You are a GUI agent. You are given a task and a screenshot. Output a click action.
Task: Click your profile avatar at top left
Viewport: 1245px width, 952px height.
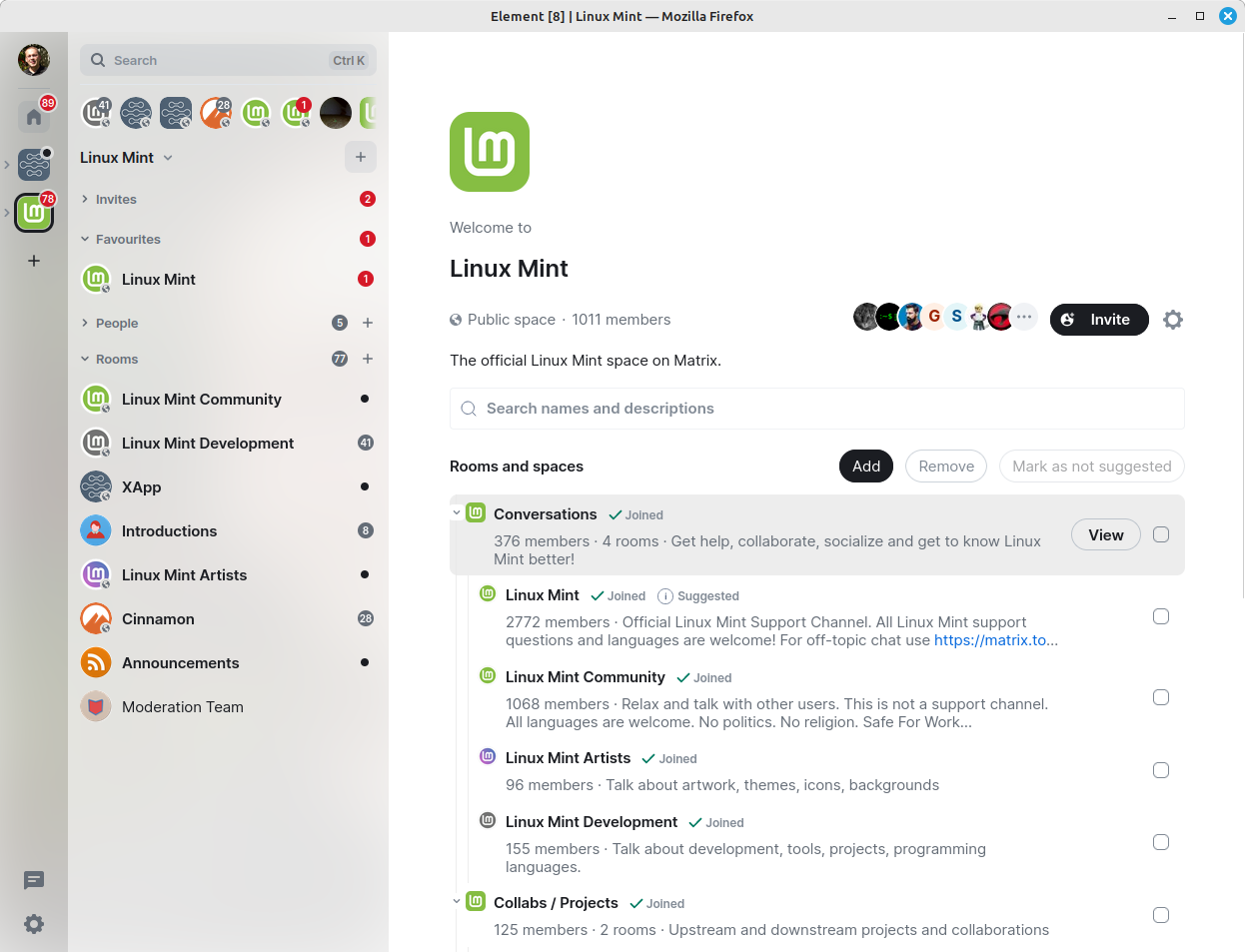(x=33, y=60)
